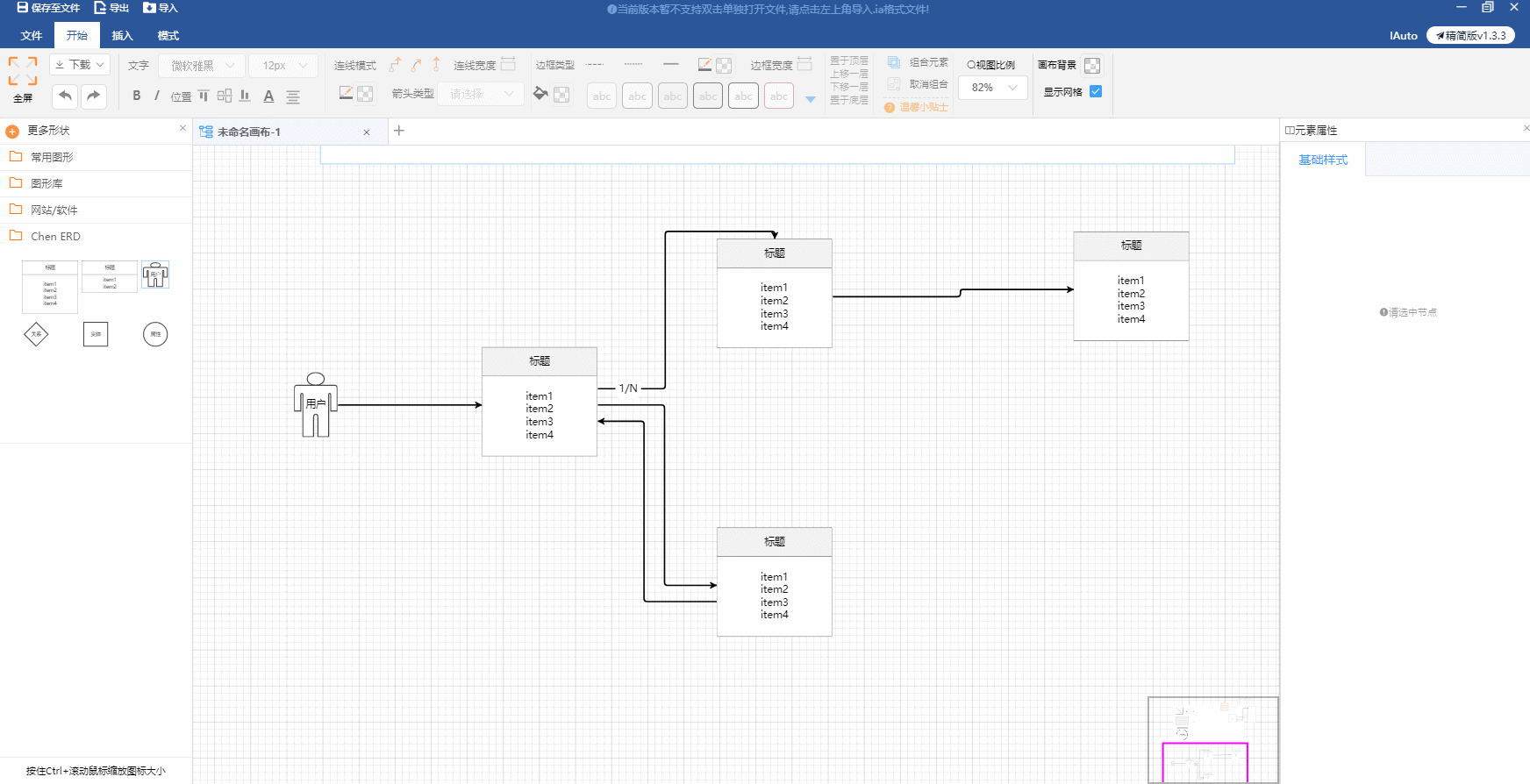The height and width of the screenshot is (784, 1530).
Task: Click the font color A icon
Action: (x=268, y=96)
